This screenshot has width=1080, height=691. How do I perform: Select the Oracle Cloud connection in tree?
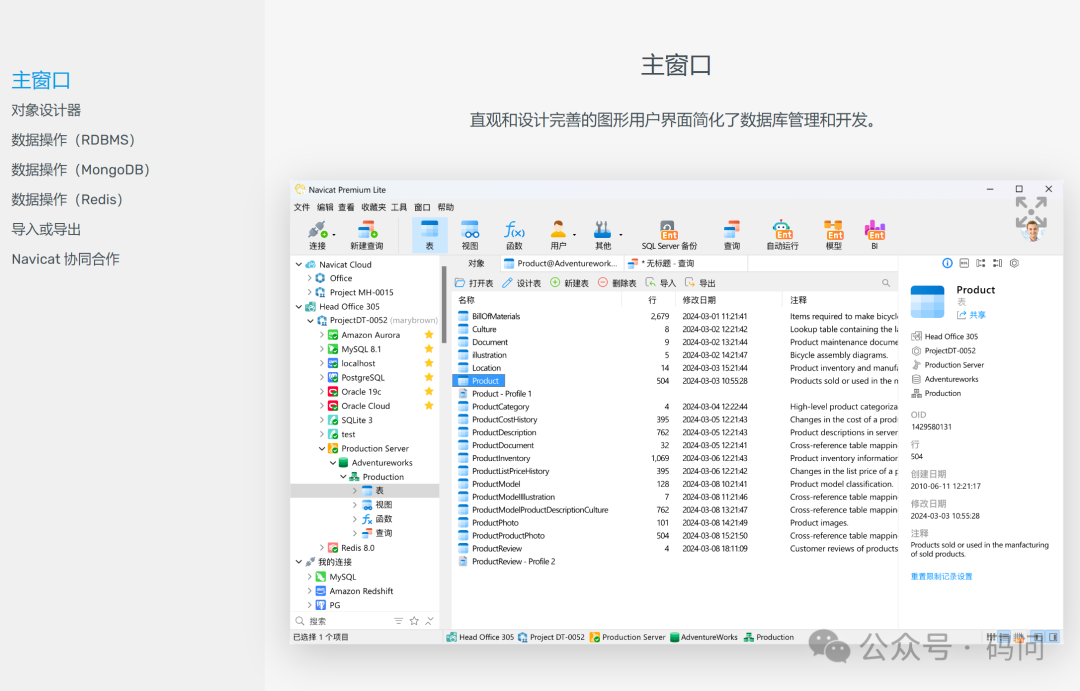point(366,406)
